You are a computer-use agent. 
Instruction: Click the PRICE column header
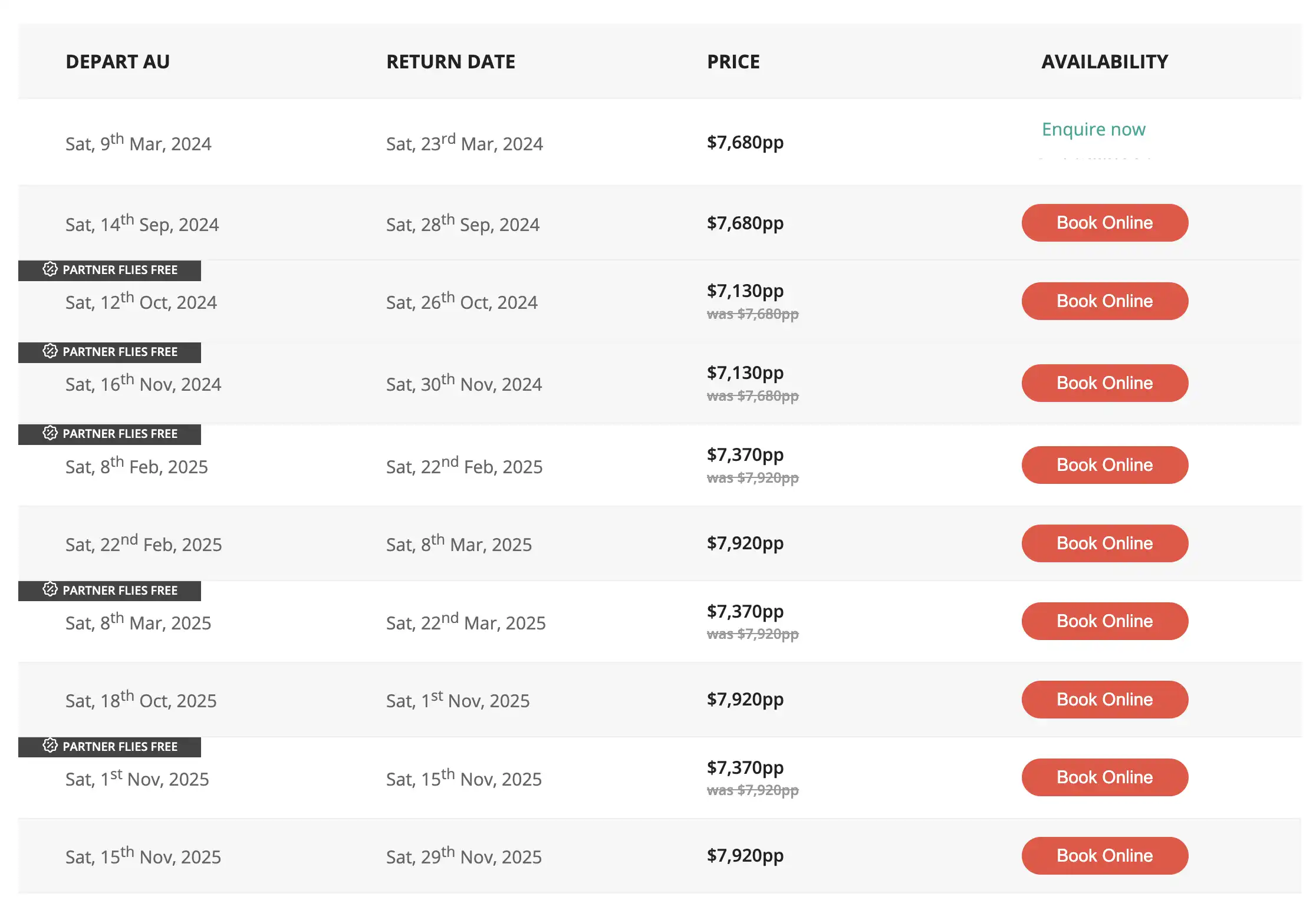[x=733, y=62]
